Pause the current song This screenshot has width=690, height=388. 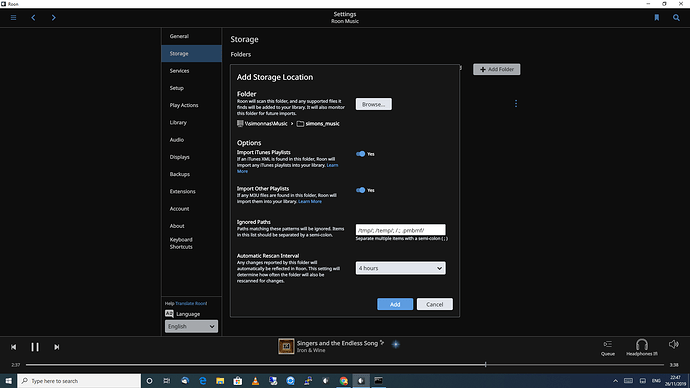tap(35, 347)
